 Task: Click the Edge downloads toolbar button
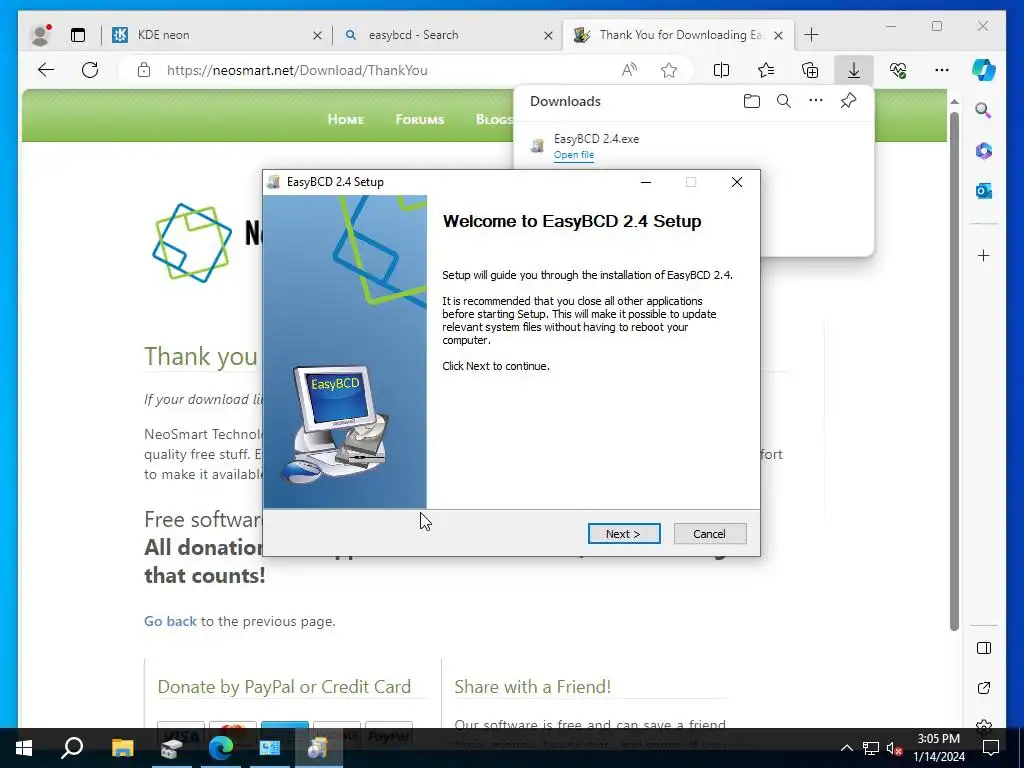pos(853,70)
